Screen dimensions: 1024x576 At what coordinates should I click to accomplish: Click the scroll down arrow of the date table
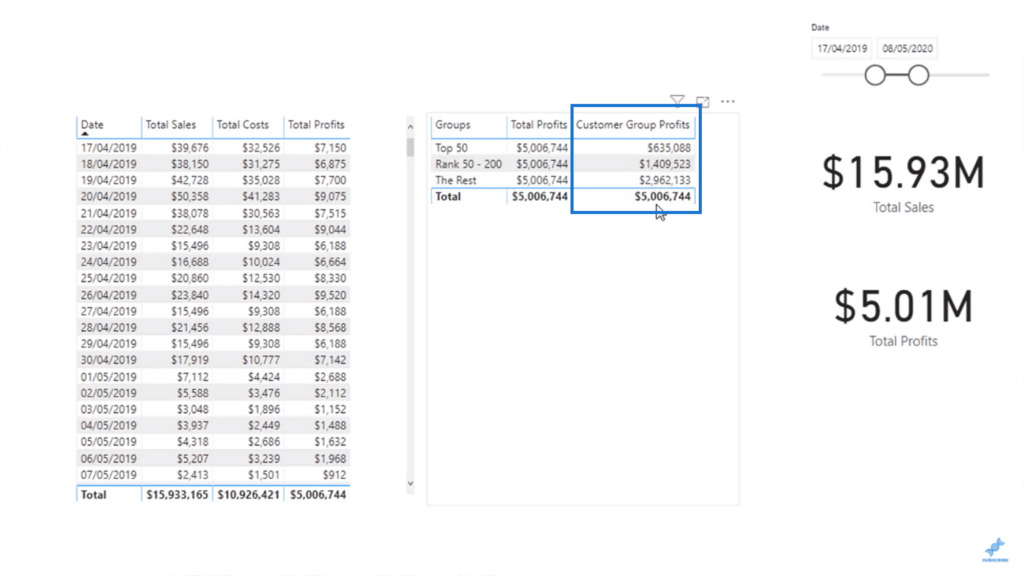tap(409, 483)
